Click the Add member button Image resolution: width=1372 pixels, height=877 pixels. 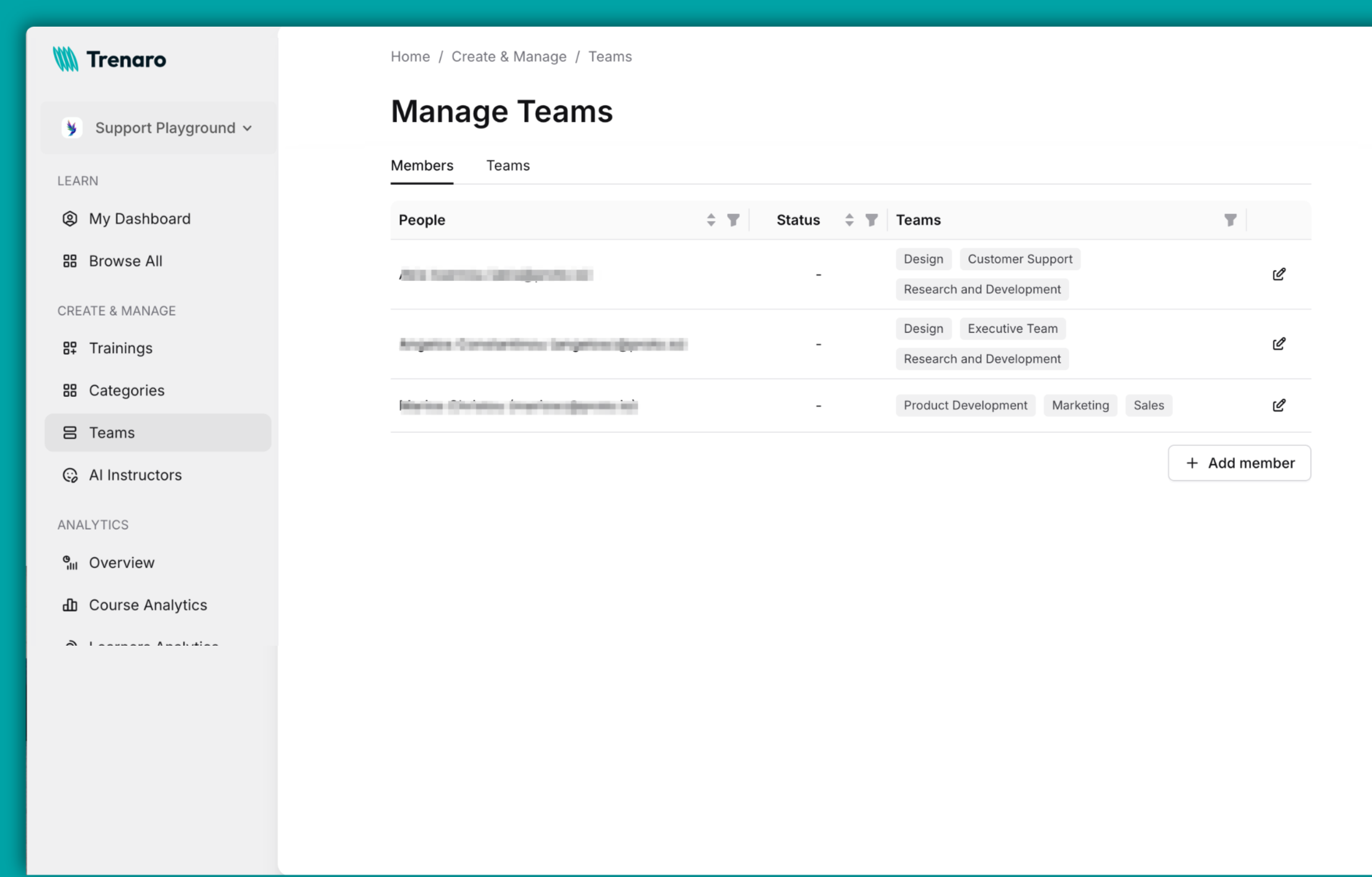point(1239,463)
